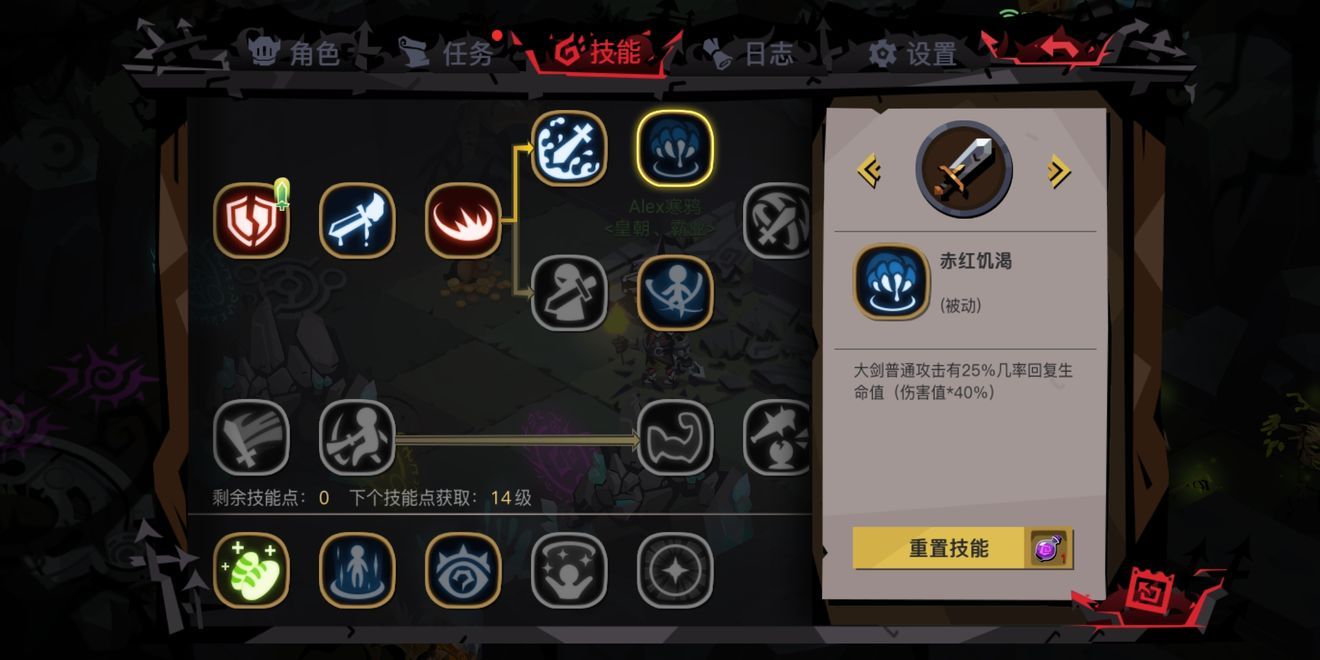Switch to previous weapon with left arrow
The width and height of the screenshot is (1320, 660).
(x=869, y=171)
